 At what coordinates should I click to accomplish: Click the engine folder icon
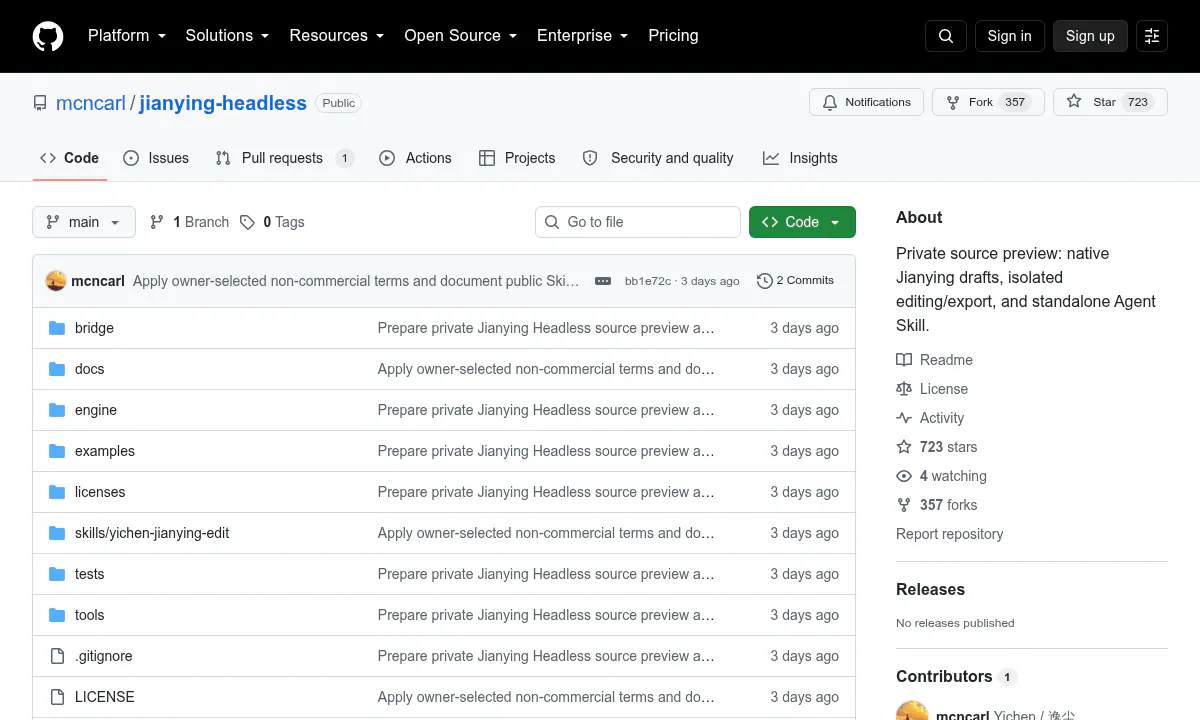pos(57,410)
